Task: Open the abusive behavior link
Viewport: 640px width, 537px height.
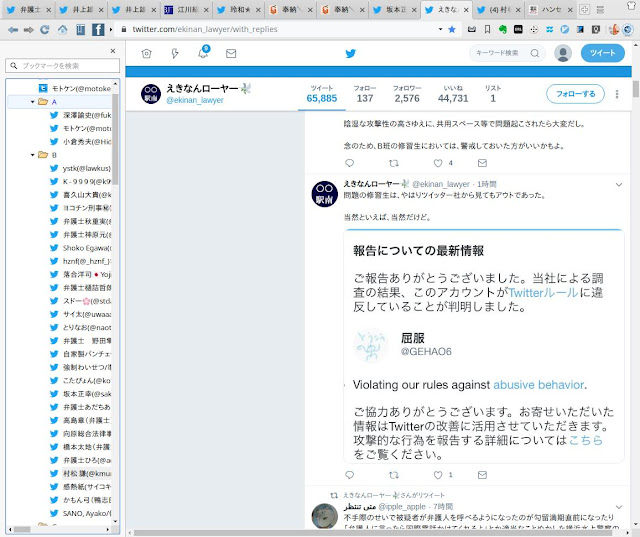Action: [x=538, y=385]
